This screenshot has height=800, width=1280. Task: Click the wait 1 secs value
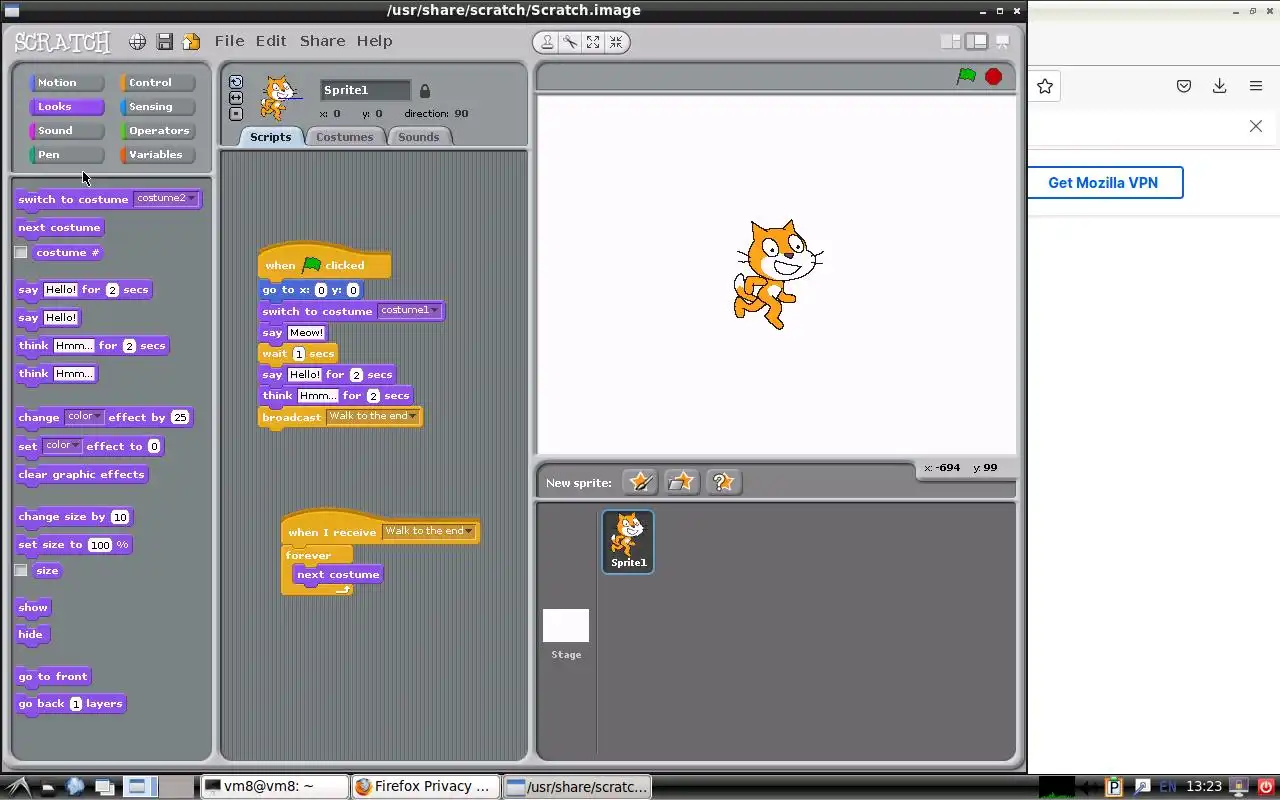click(298, 354)
